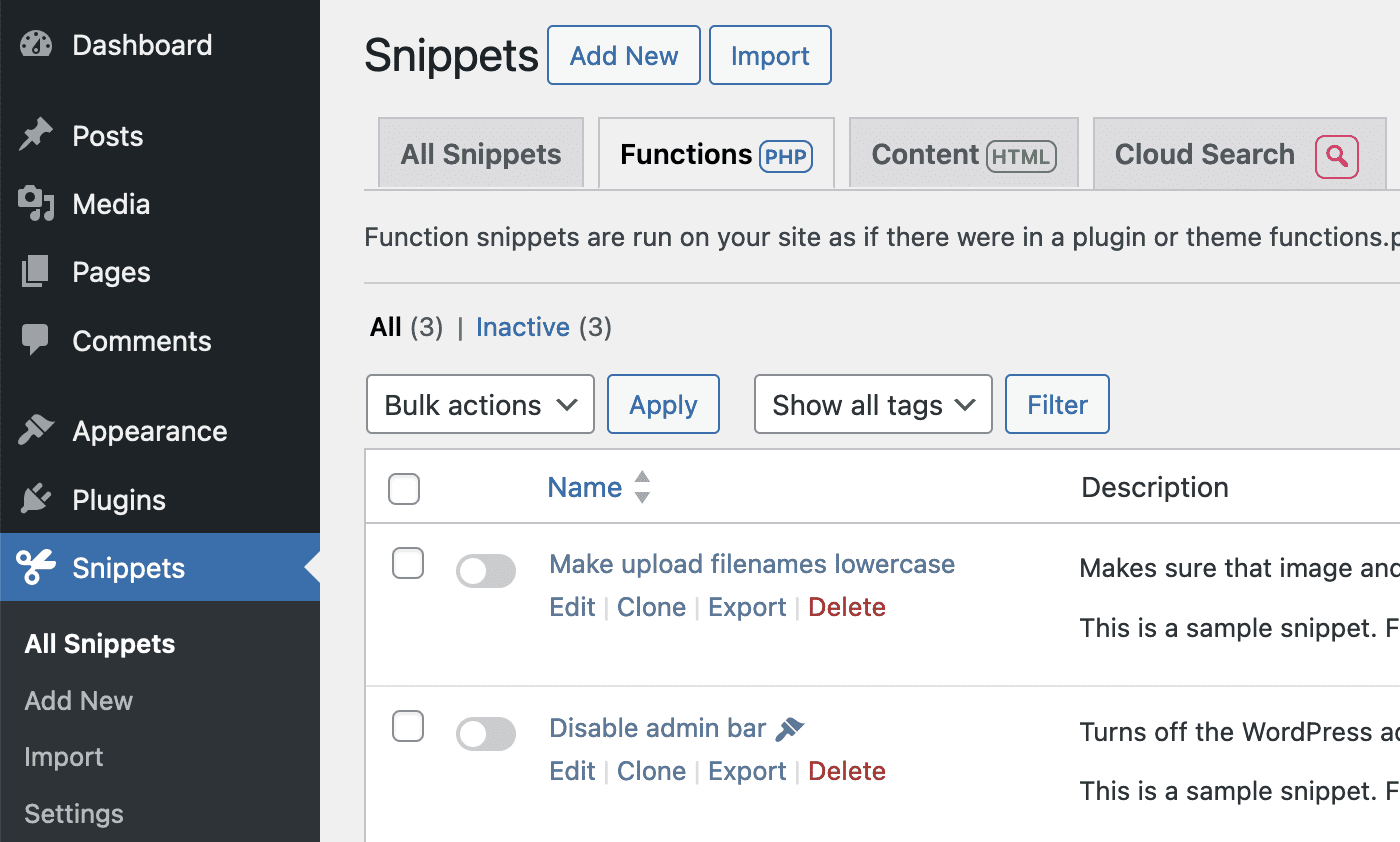Open Settings in the Snippets submenu
1400x842 pixels.
click(74, 813)
